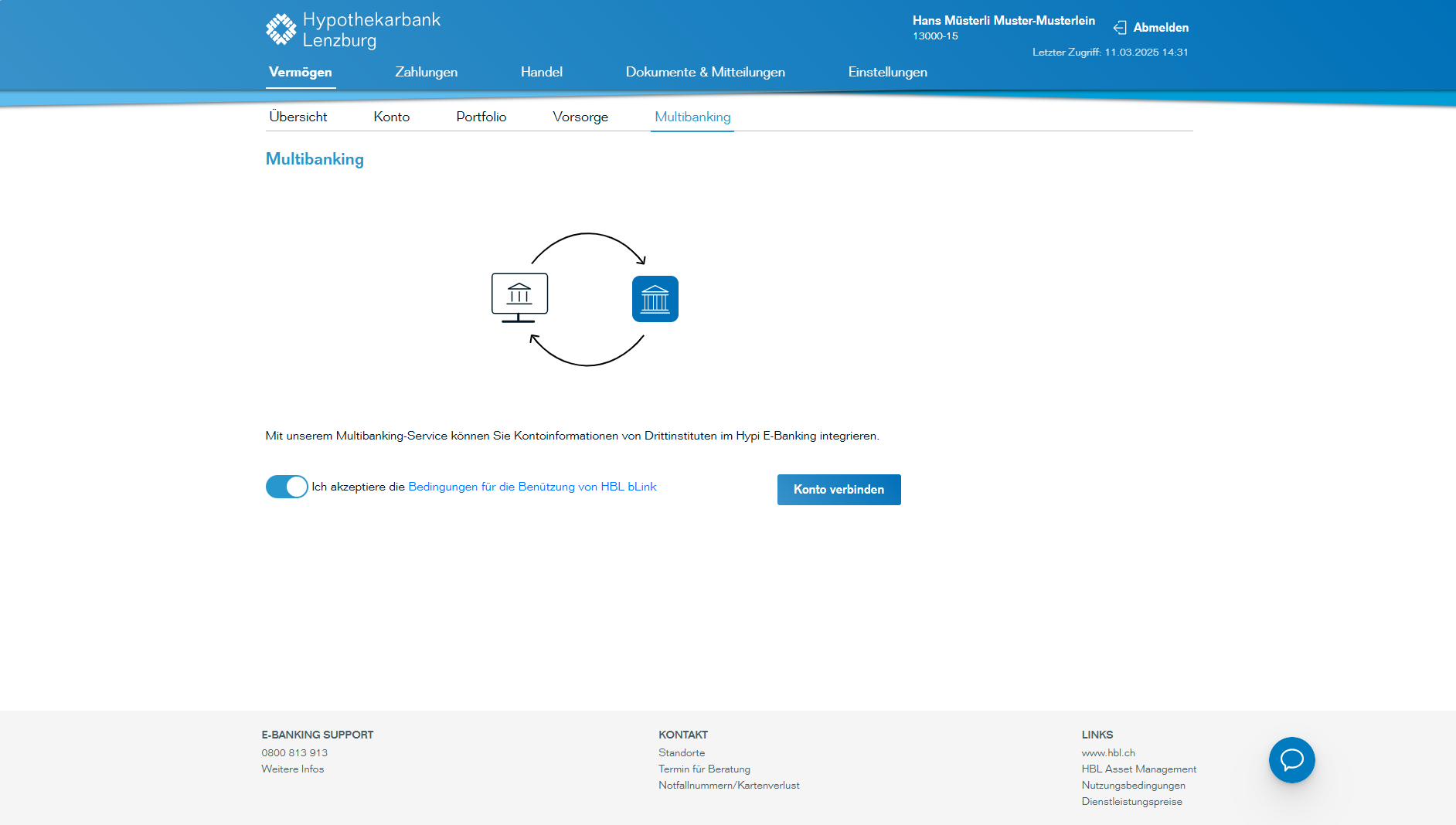Switch to the Konto tab
This screenshot has width=1456, height=825.
[391, 117]
